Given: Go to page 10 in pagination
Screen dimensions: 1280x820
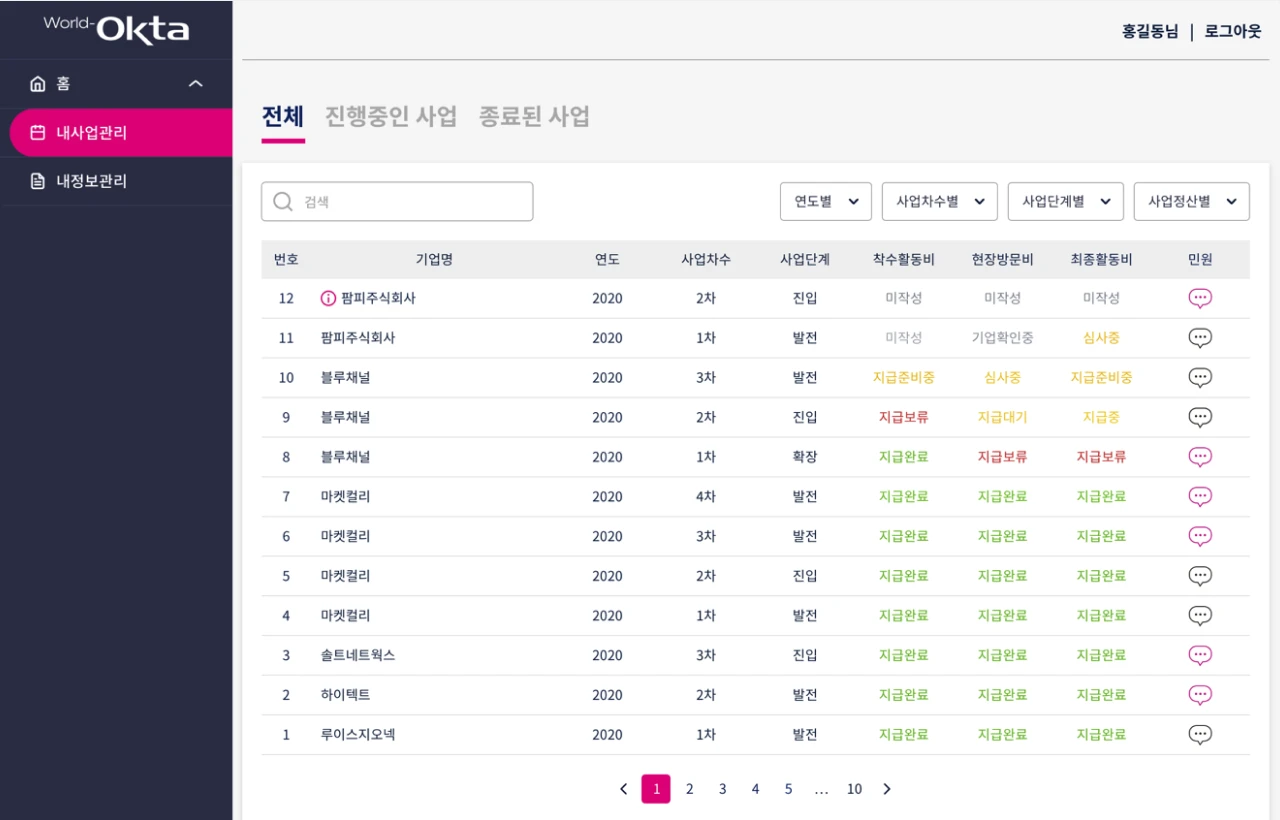Looking at the screenshot, I should pos(854,789).
